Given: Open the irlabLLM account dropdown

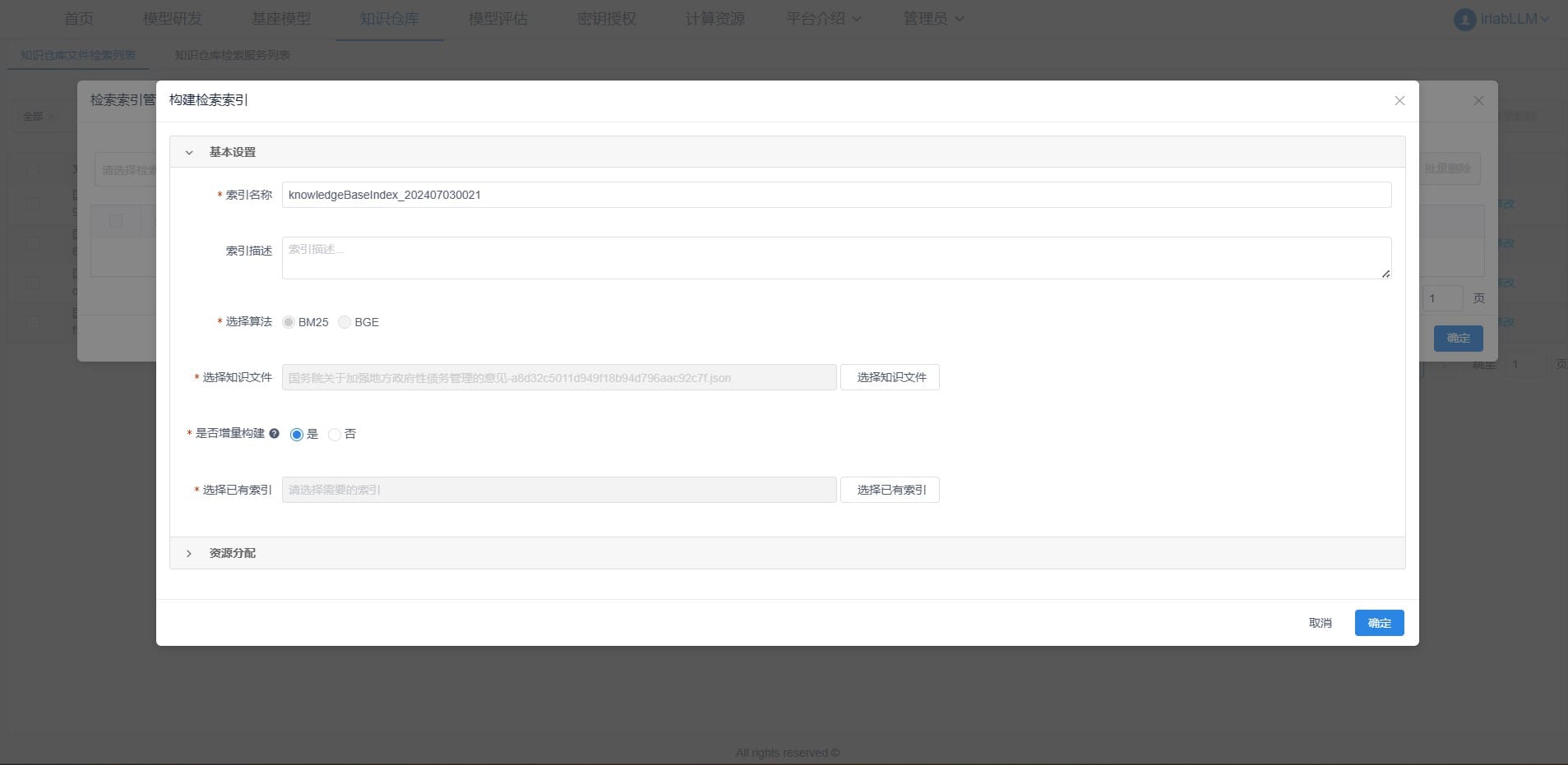Looking at the screenshot, I should click(1515, 19).
